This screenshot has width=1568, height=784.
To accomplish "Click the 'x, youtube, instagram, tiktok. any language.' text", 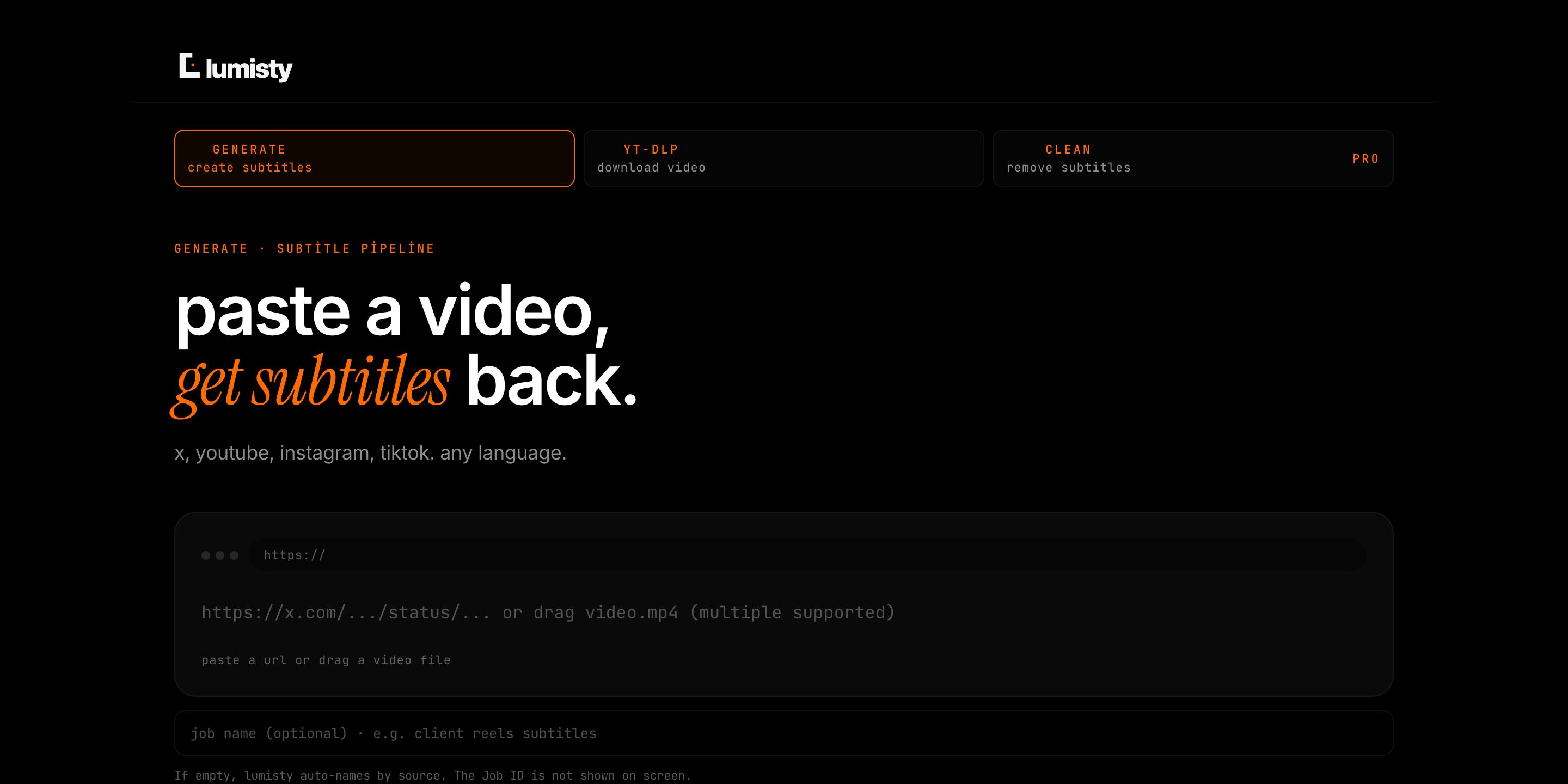I will [x=370, y=453].
